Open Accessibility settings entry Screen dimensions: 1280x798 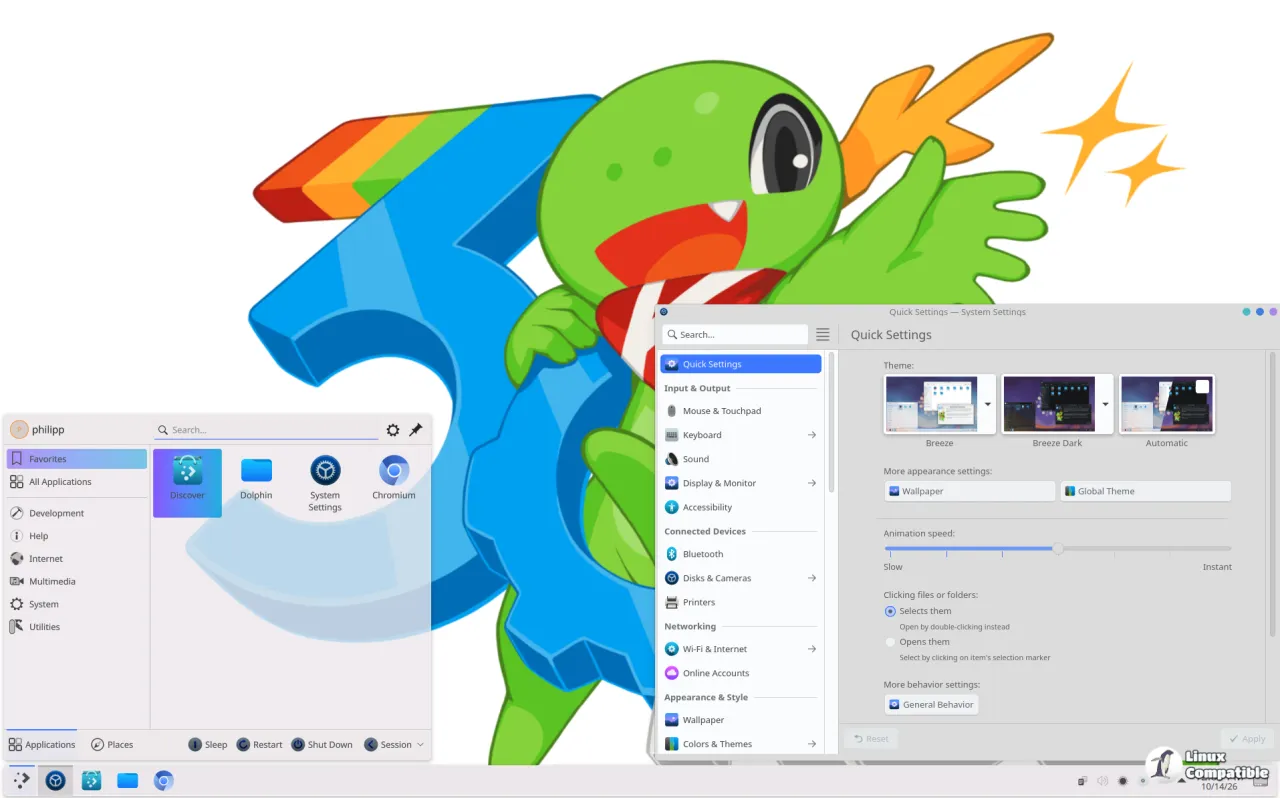(x=741, y=507)
